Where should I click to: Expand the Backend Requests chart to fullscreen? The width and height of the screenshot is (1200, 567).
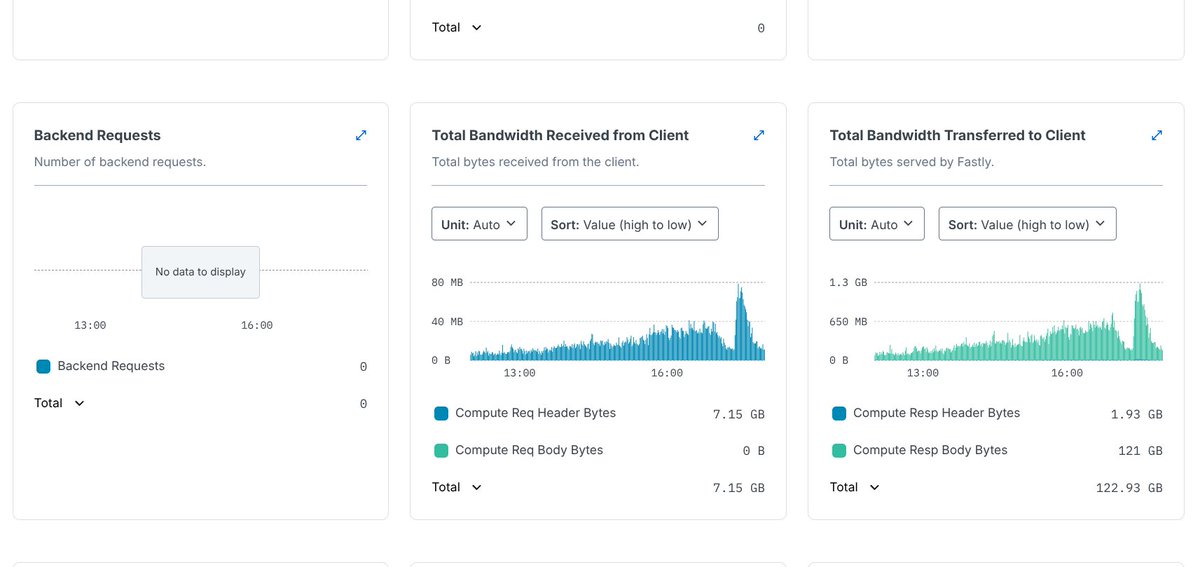[x=361, y=135]
